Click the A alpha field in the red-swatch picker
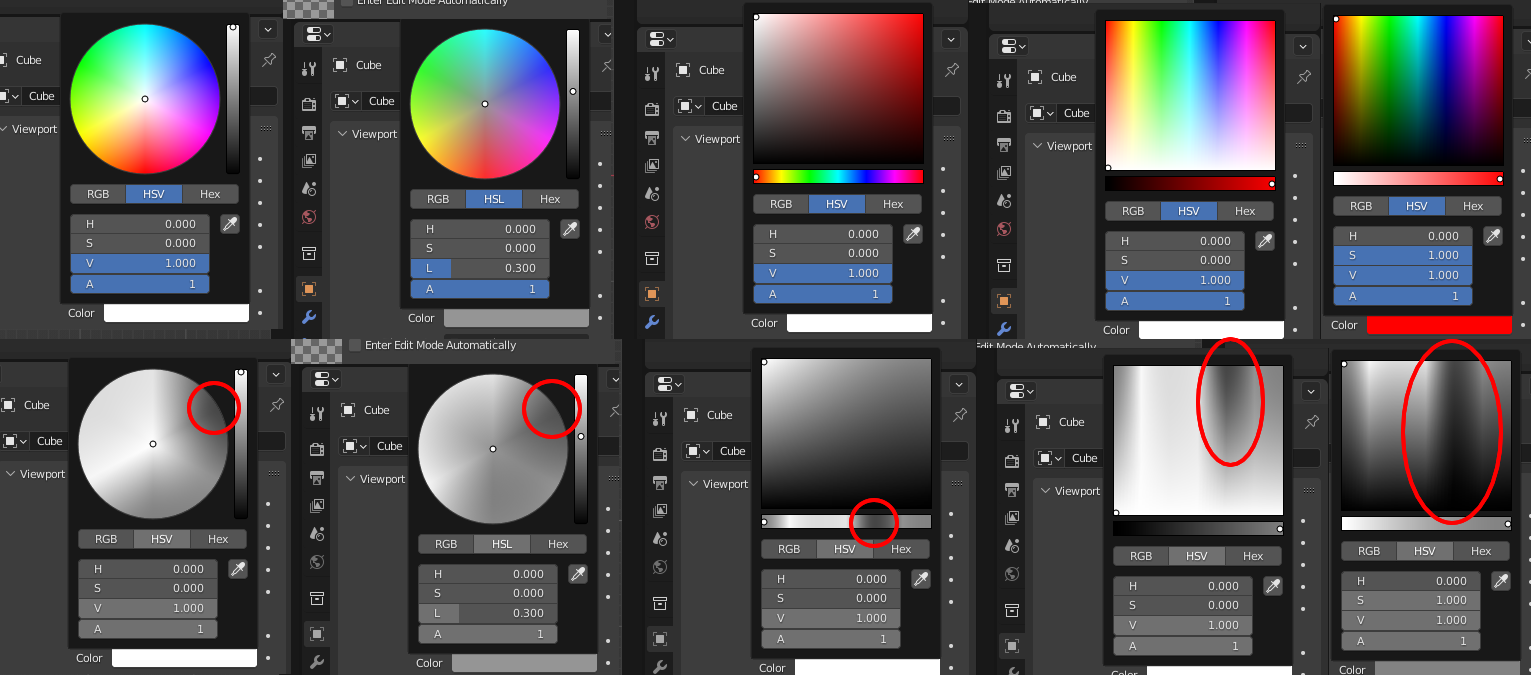This screenshot has width=1531, height=675. coord(1403,296)
